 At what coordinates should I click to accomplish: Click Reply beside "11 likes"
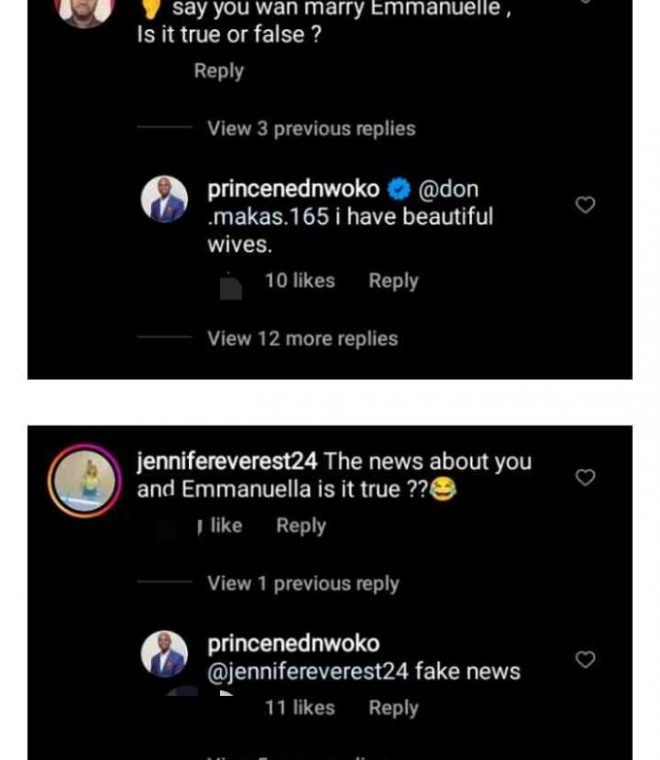tap(393, 708)
